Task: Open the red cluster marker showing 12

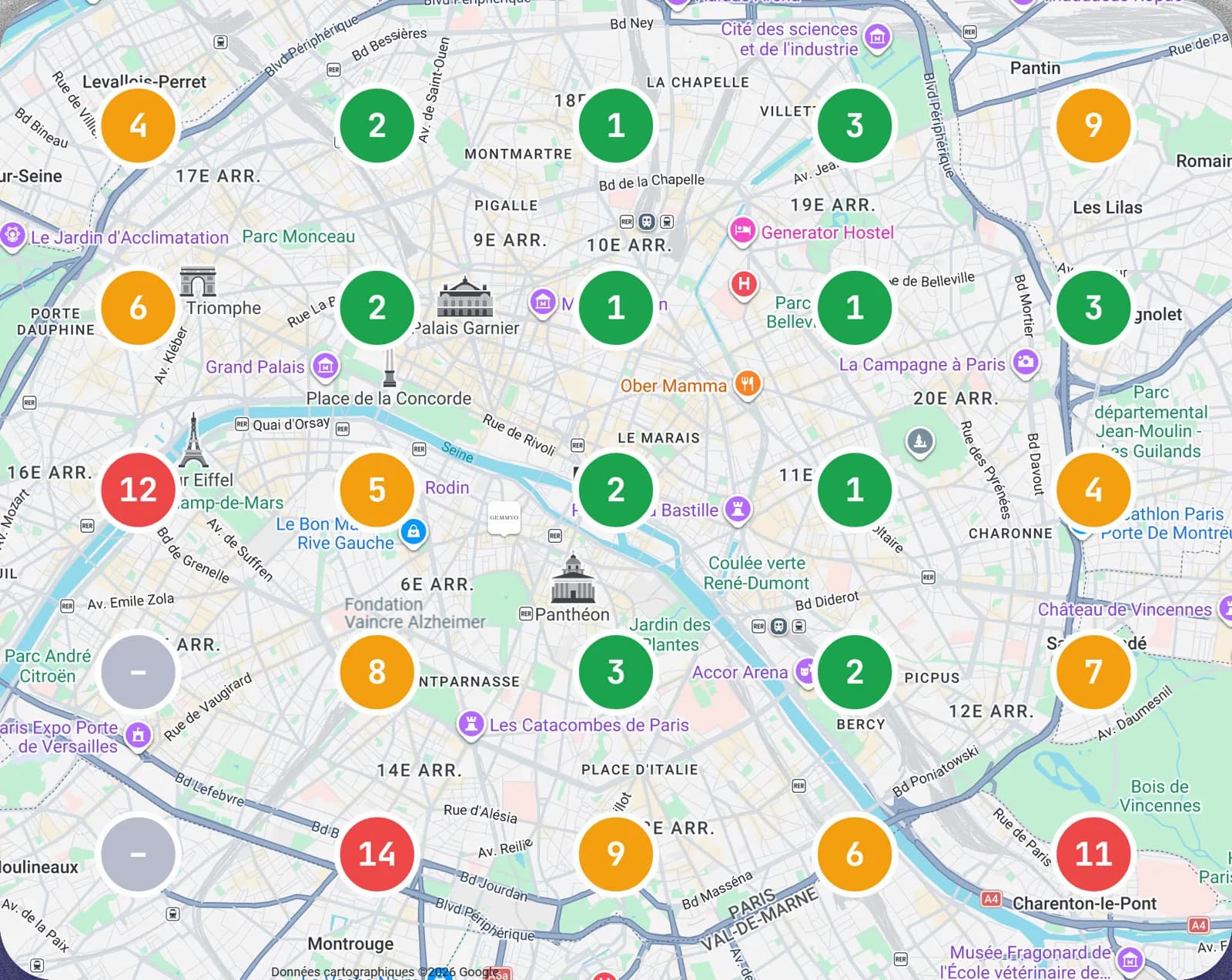Action: (x=138, y=490)
